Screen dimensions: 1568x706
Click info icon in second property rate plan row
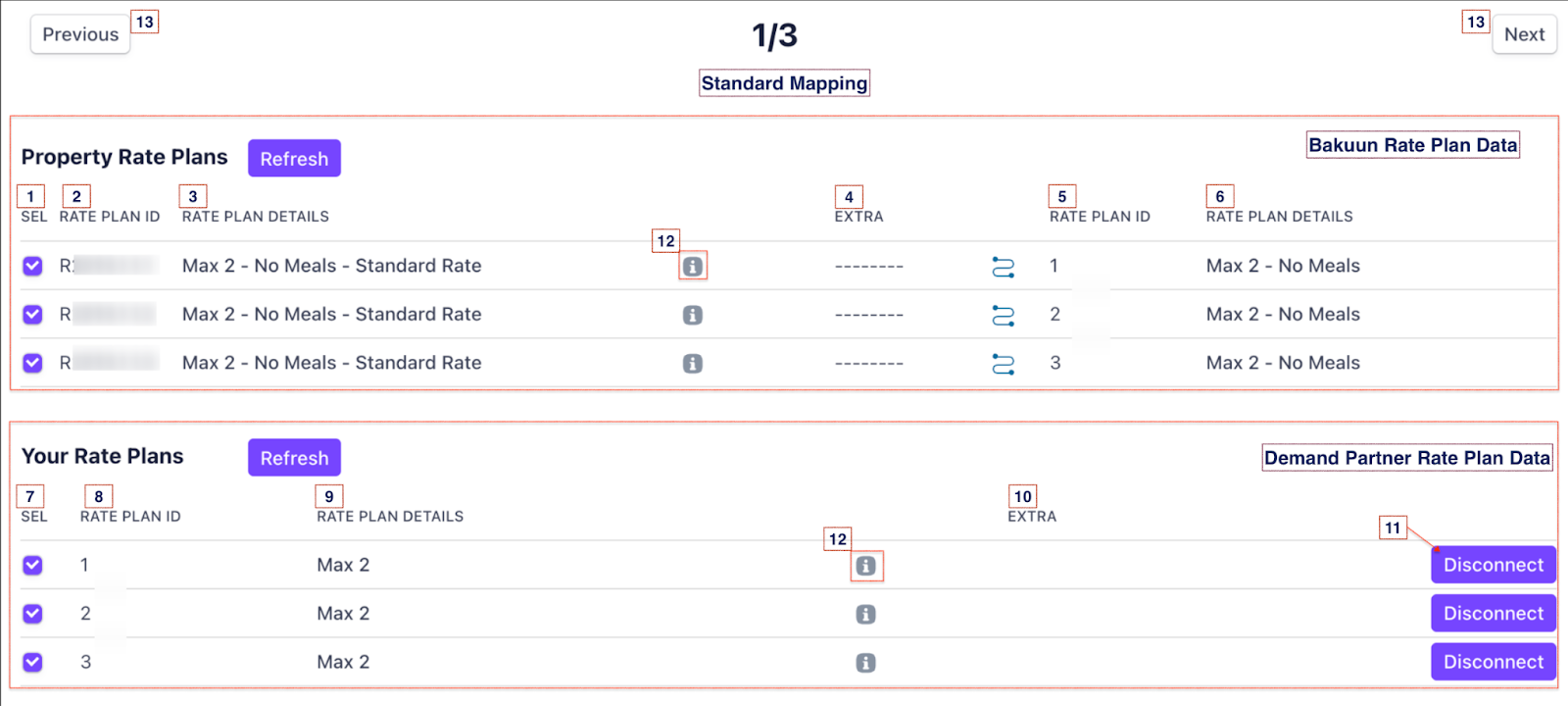[x=693, y=315]
